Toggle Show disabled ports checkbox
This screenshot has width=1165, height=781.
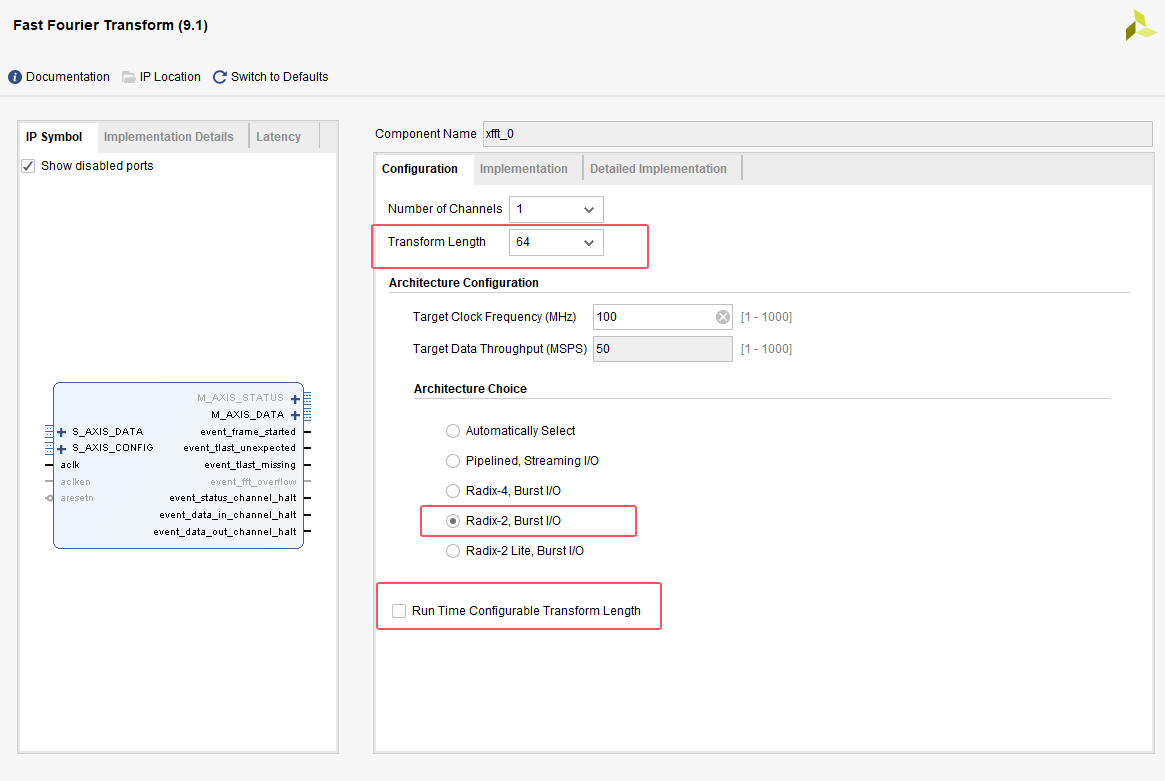(28, 166)
